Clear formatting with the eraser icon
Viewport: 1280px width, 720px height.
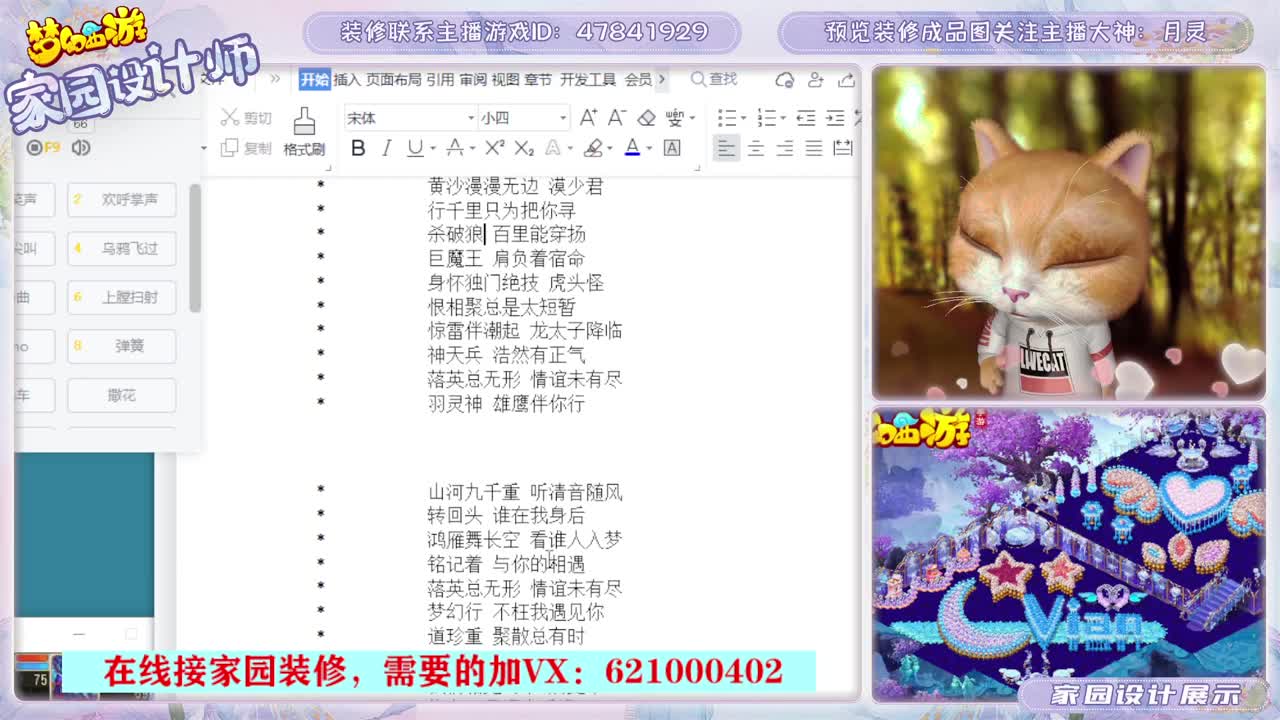click(x=646, y=118)
